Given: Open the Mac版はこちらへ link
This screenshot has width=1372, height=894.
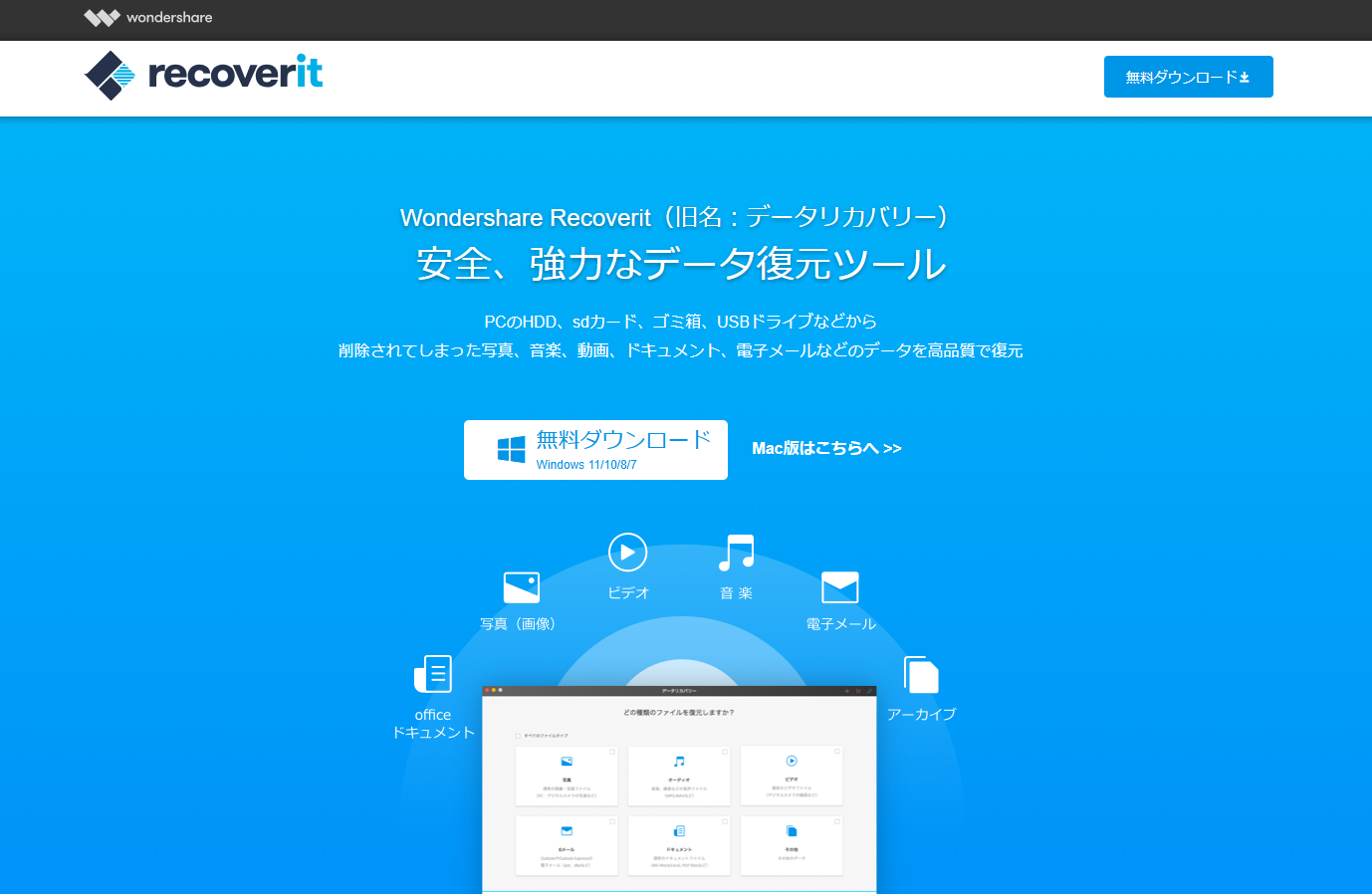Looking at the screenshot, I should tap(826, 448).
